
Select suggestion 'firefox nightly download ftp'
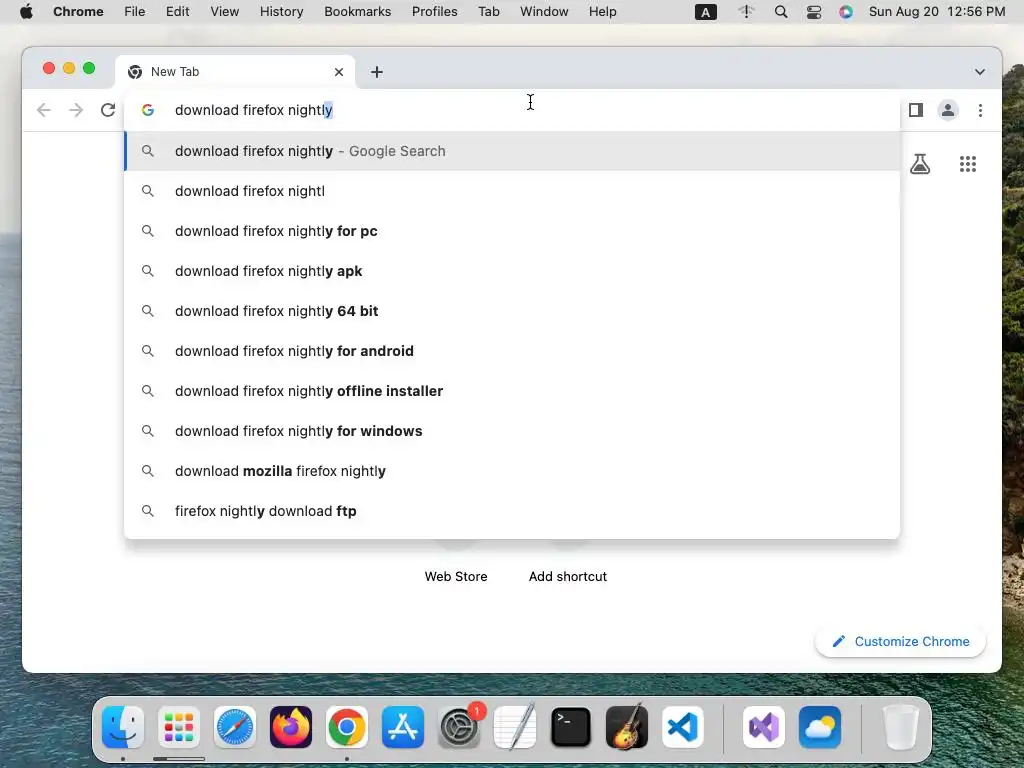(x=512, y=511)
